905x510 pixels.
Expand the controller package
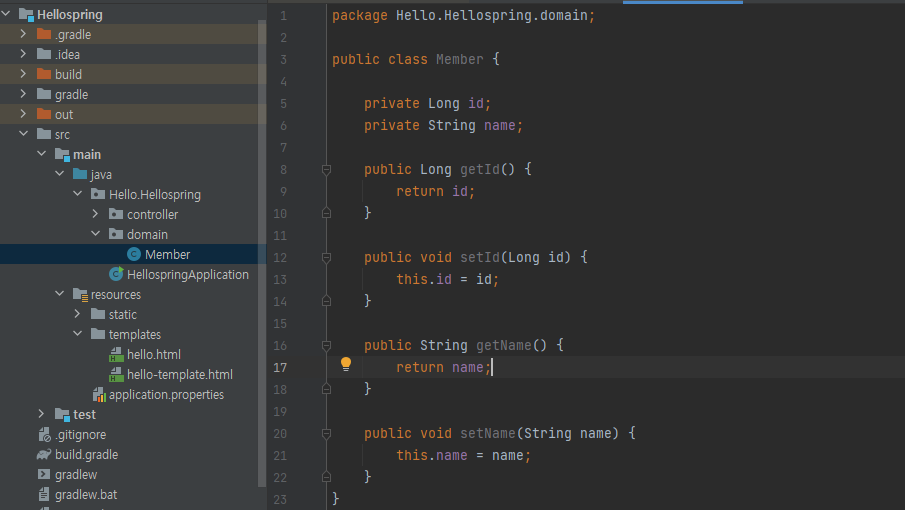coord(95,214)
